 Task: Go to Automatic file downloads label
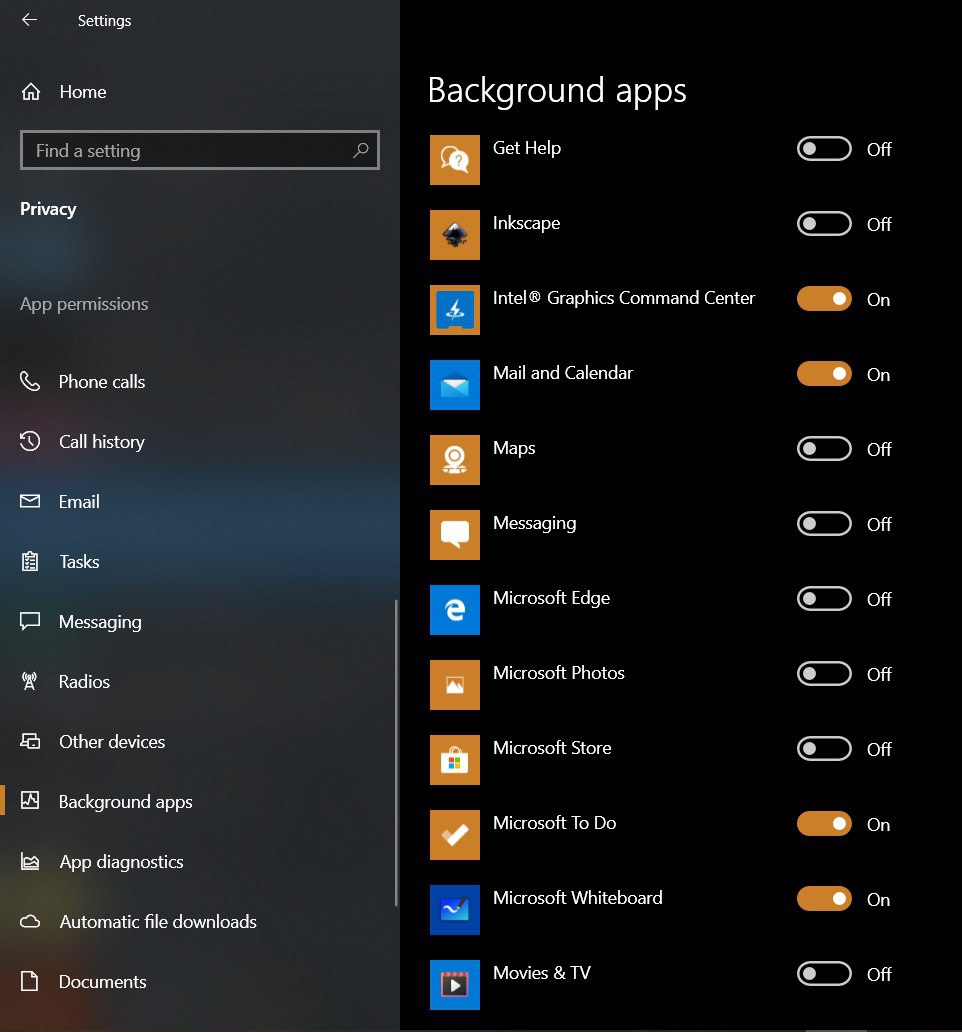point(158,921)
